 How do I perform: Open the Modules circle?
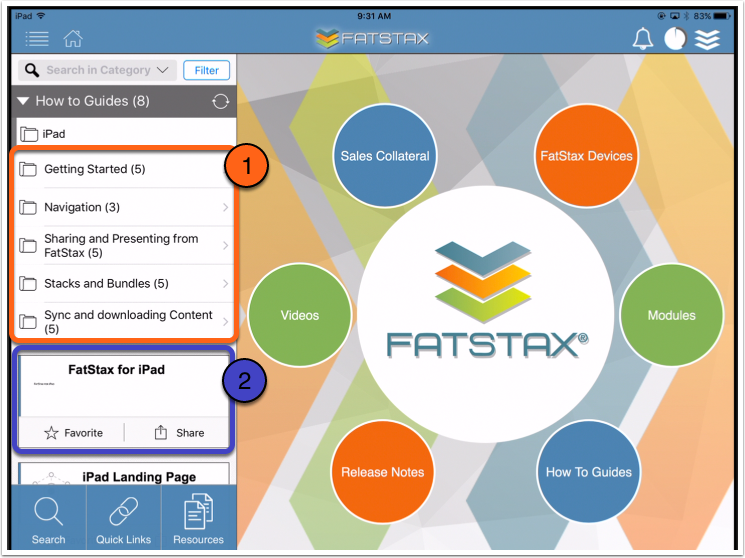[x=671, y=315]
